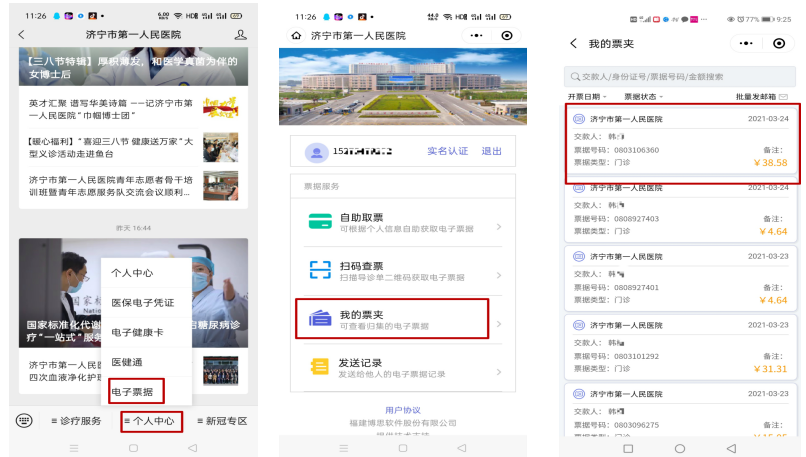This screenshot has height=457, width=806.
Task: Open the 发送记录 row chevron
Action: (499, 368)
